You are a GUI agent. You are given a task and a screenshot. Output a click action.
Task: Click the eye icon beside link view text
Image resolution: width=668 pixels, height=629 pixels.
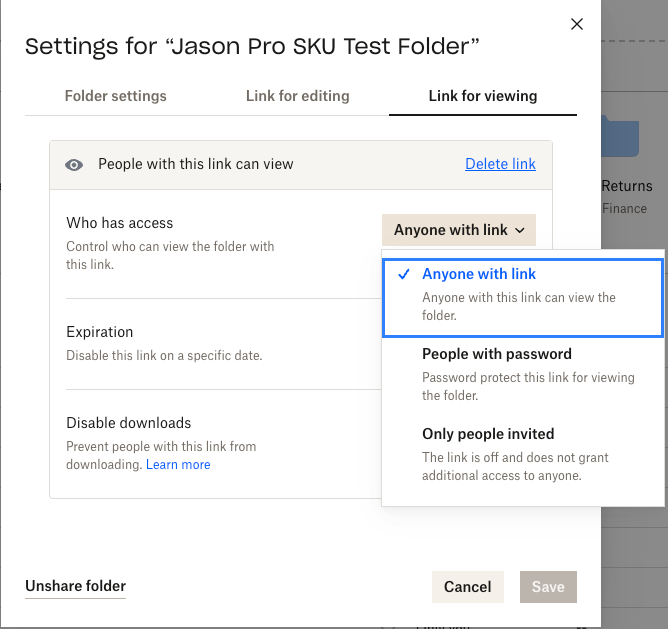[74, 165]
